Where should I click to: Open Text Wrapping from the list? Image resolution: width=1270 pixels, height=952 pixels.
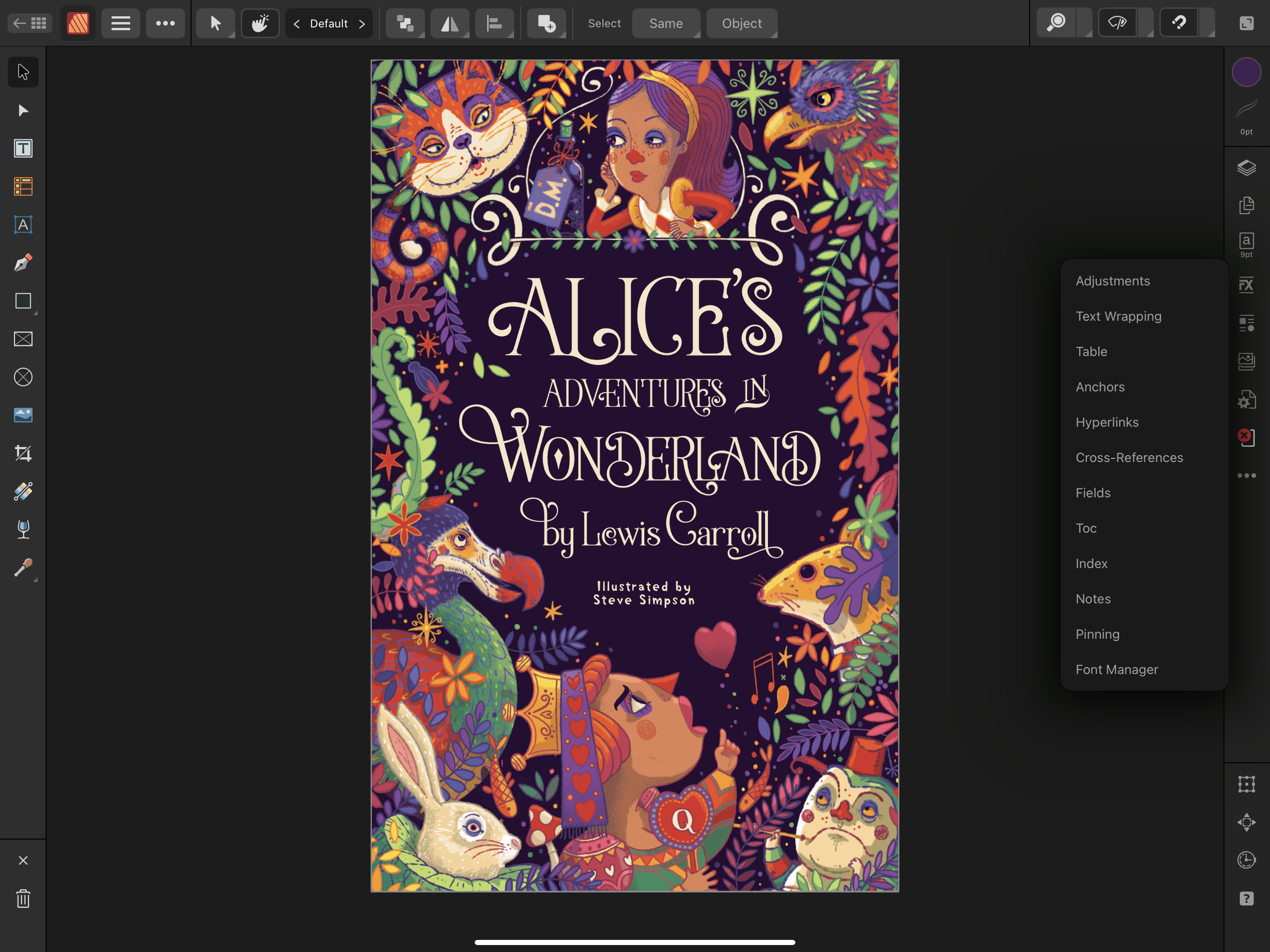coord(1118,317)
